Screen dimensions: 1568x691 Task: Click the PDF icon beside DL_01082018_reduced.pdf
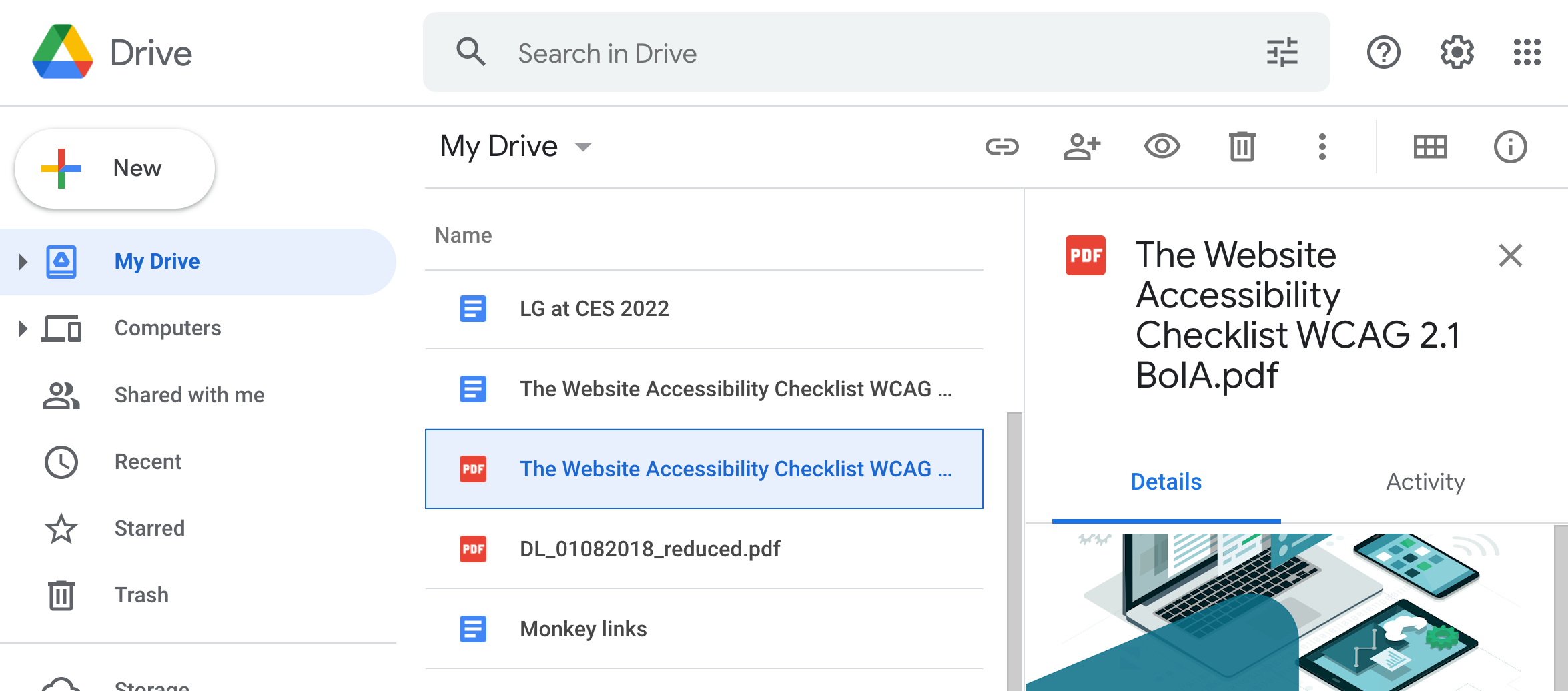(473, 549)
